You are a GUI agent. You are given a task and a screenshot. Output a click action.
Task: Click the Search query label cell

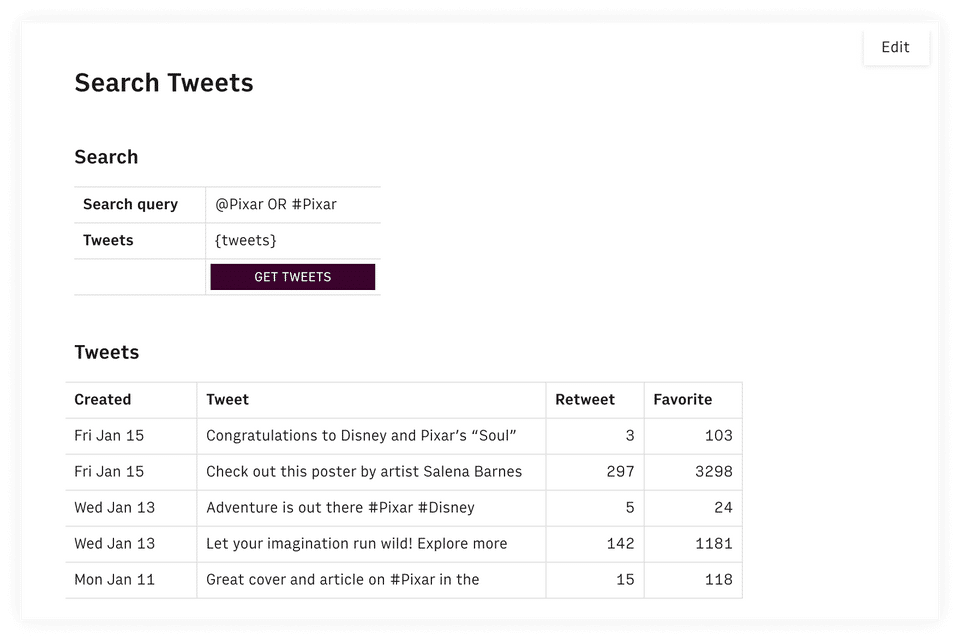(131, 205)
